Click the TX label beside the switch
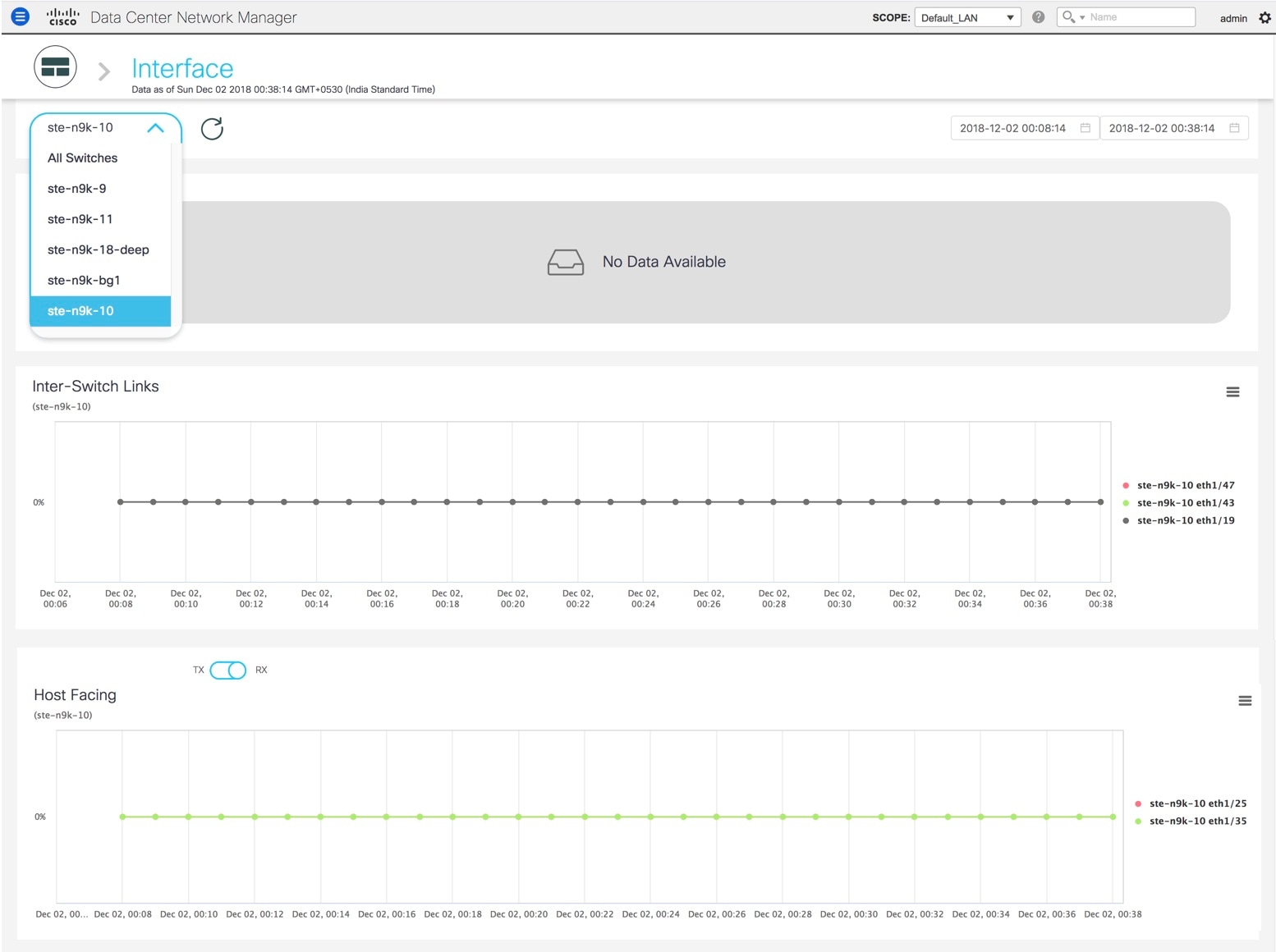Viewport: 1276px width, 952px height. [x=199, y=671]
